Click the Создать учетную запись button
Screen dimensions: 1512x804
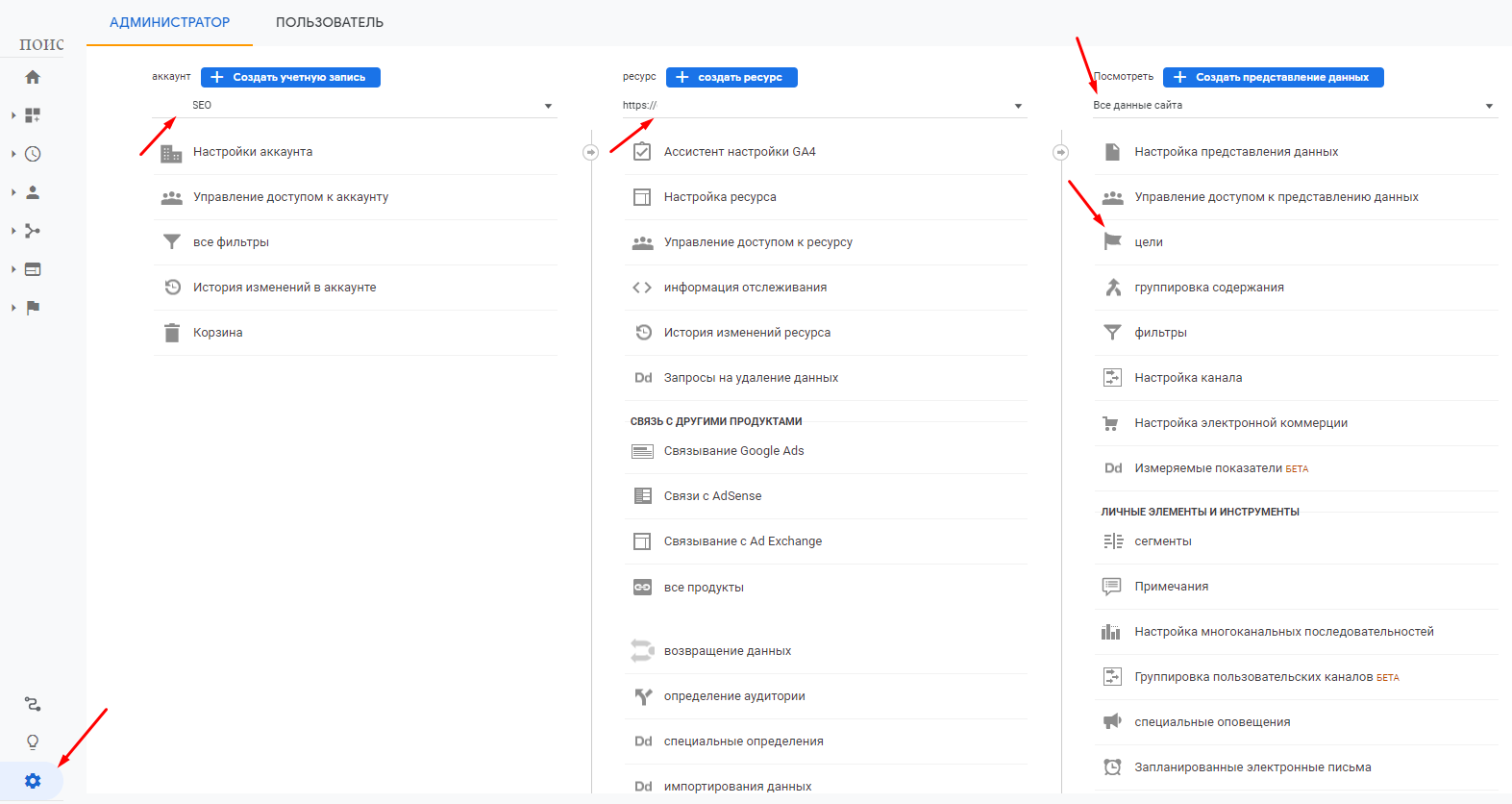pos(290,77)
